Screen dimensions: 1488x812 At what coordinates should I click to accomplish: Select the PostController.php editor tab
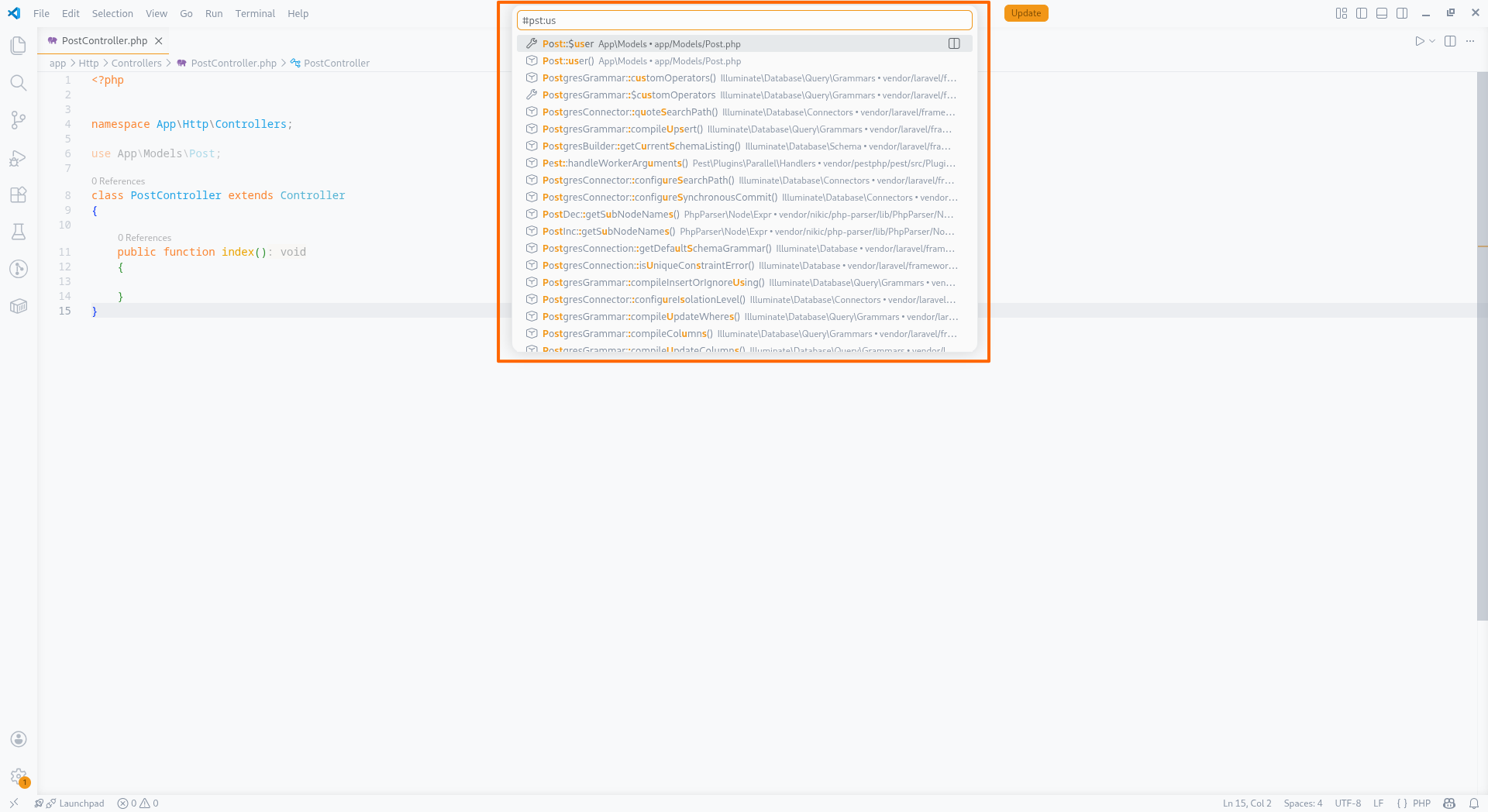click(x=105, y=41)
